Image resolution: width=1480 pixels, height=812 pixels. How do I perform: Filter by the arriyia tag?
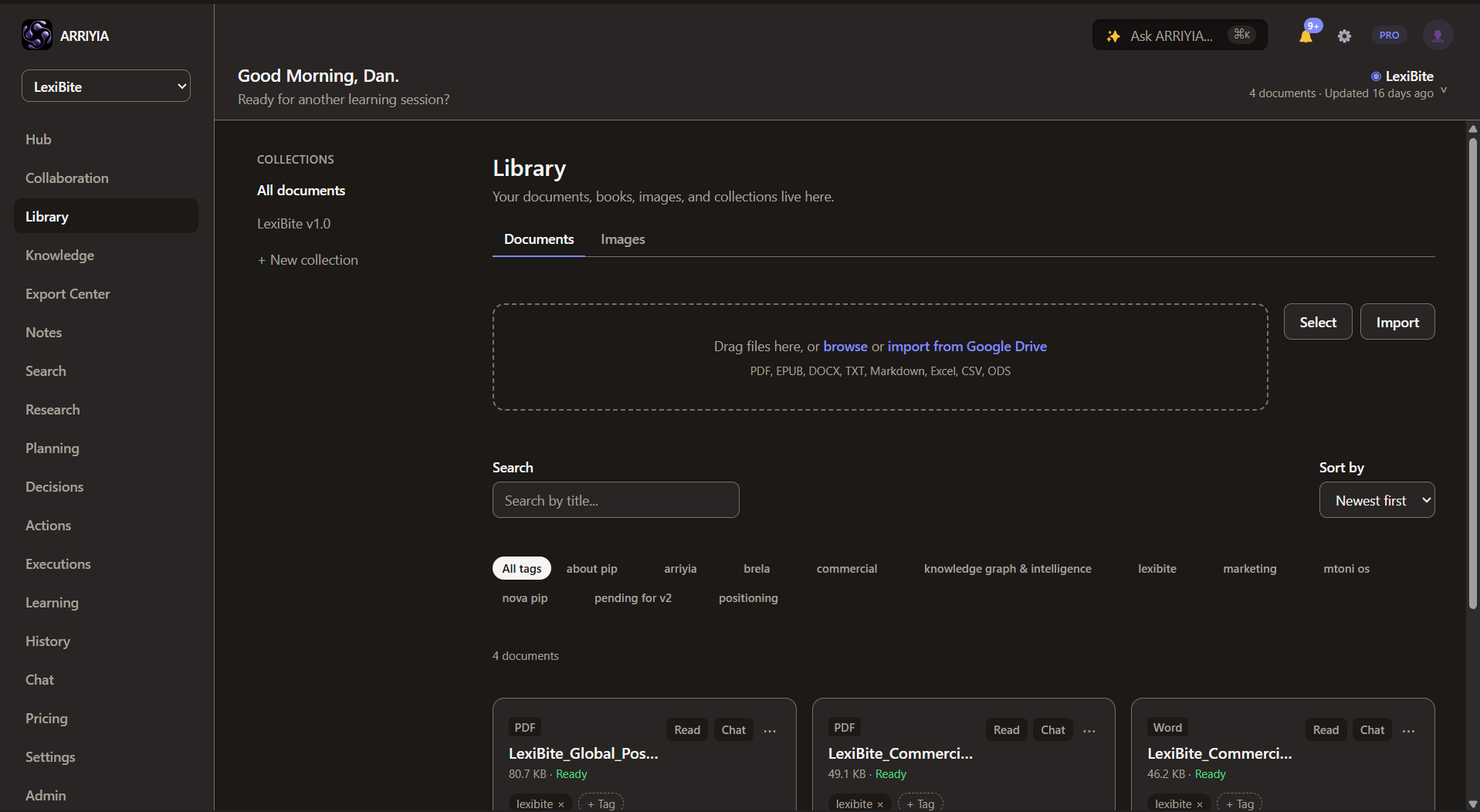pyautogui.click(x=680, y=568)
